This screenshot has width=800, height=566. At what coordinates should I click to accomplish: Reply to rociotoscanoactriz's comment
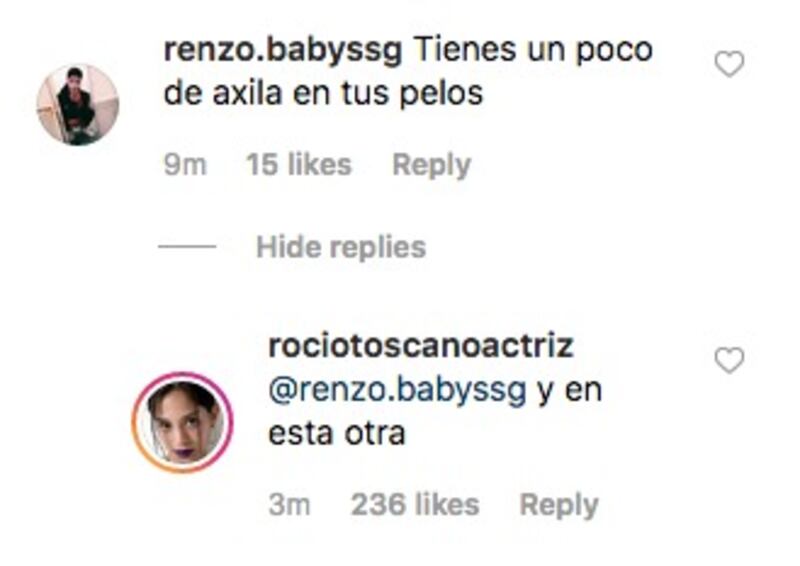pos(559,505)
